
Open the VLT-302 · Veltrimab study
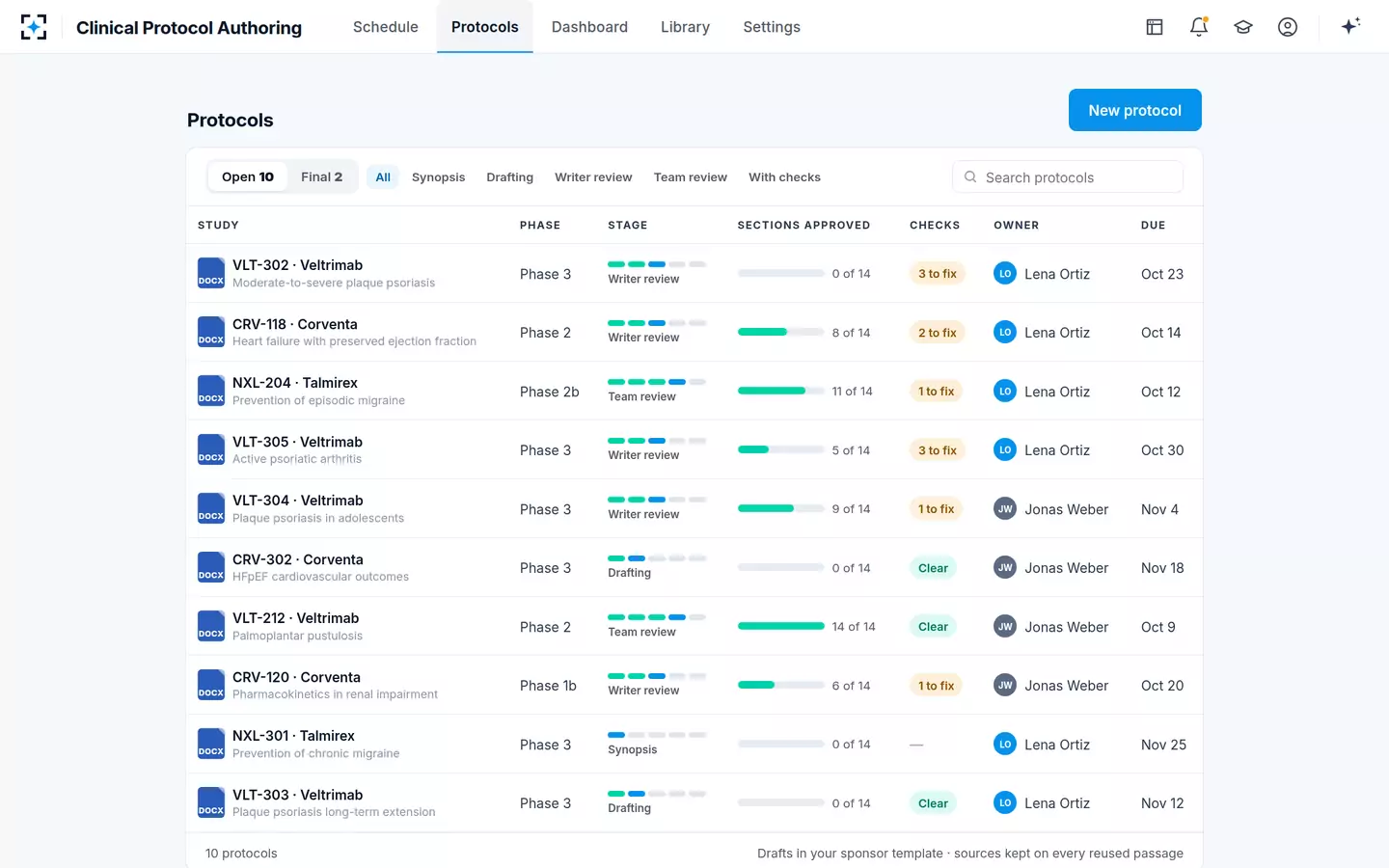tap(297, 265)
